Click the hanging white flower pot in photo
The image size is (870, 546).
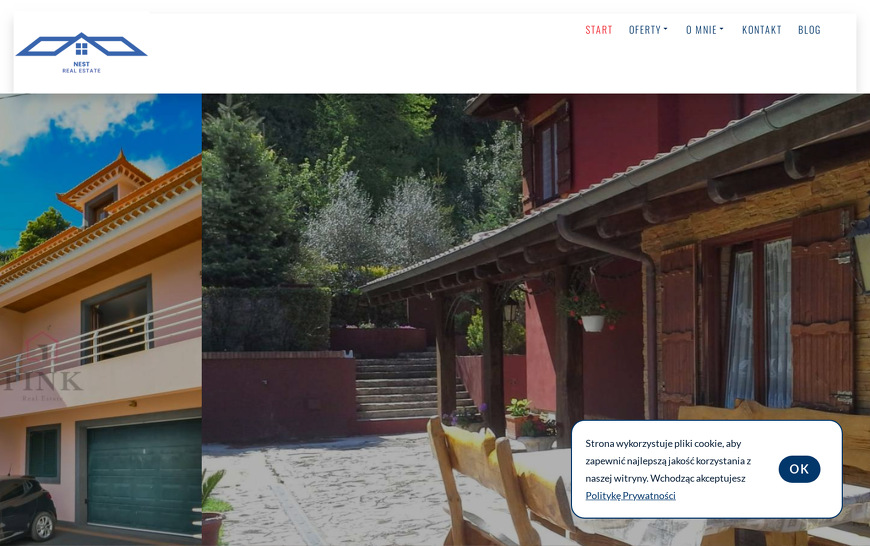(x=593, y=323)
